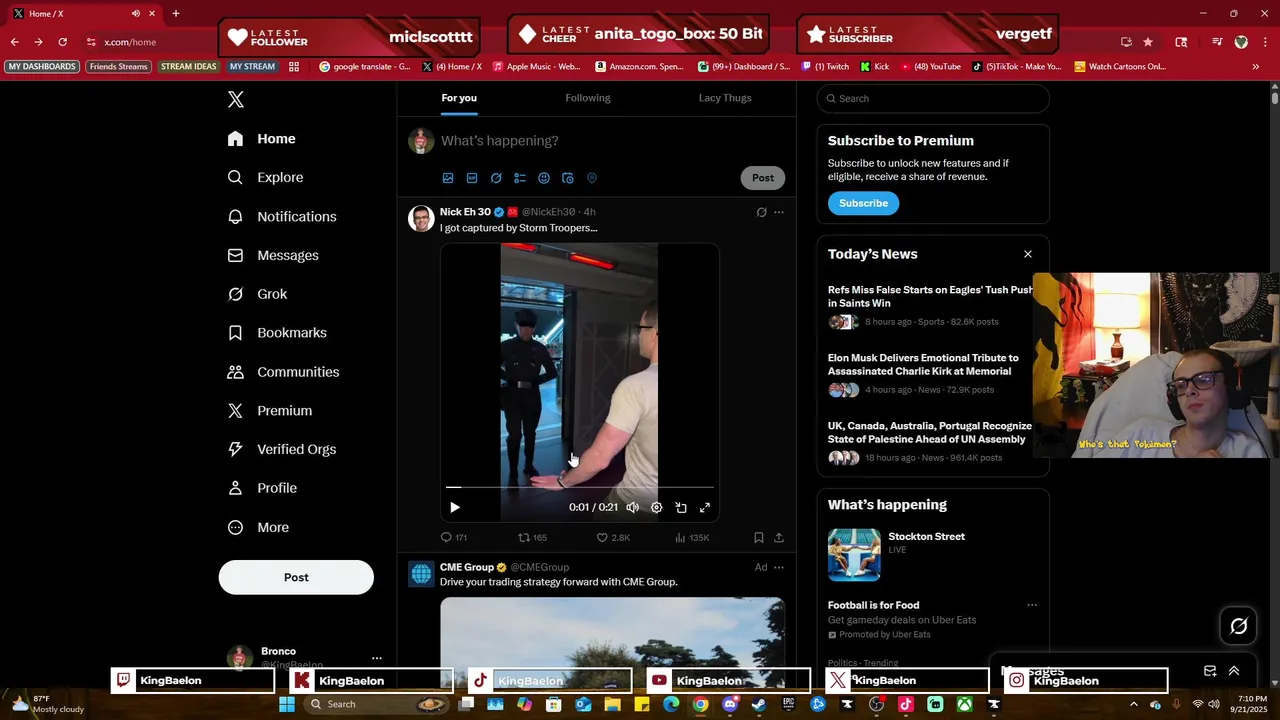The image size is (1280, 720).
Task: Open the Explore page
Action: (x=265, y=177)
